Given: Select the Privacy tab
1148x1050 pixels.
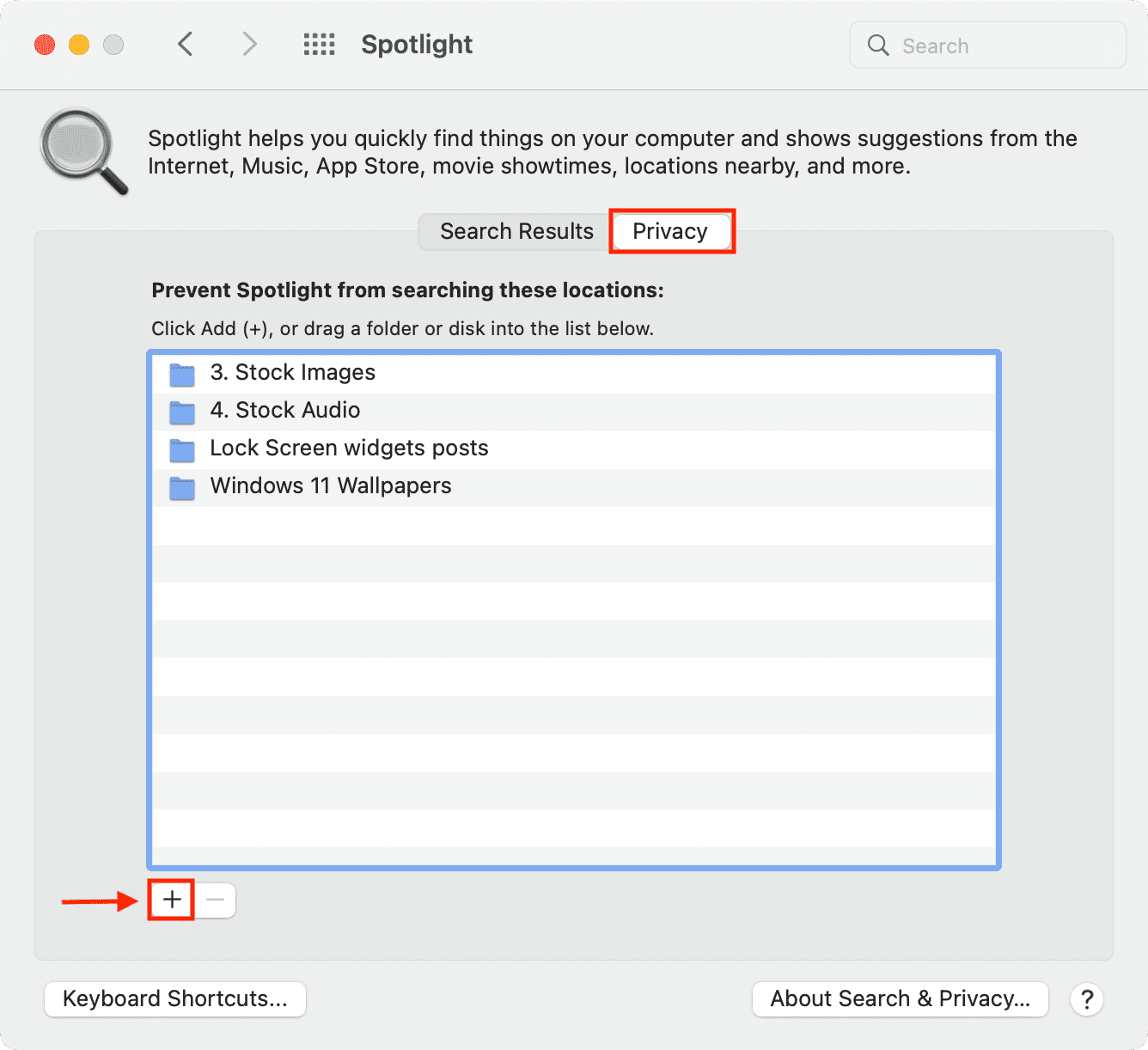Looking at the screenshot, I should [670, 231].
